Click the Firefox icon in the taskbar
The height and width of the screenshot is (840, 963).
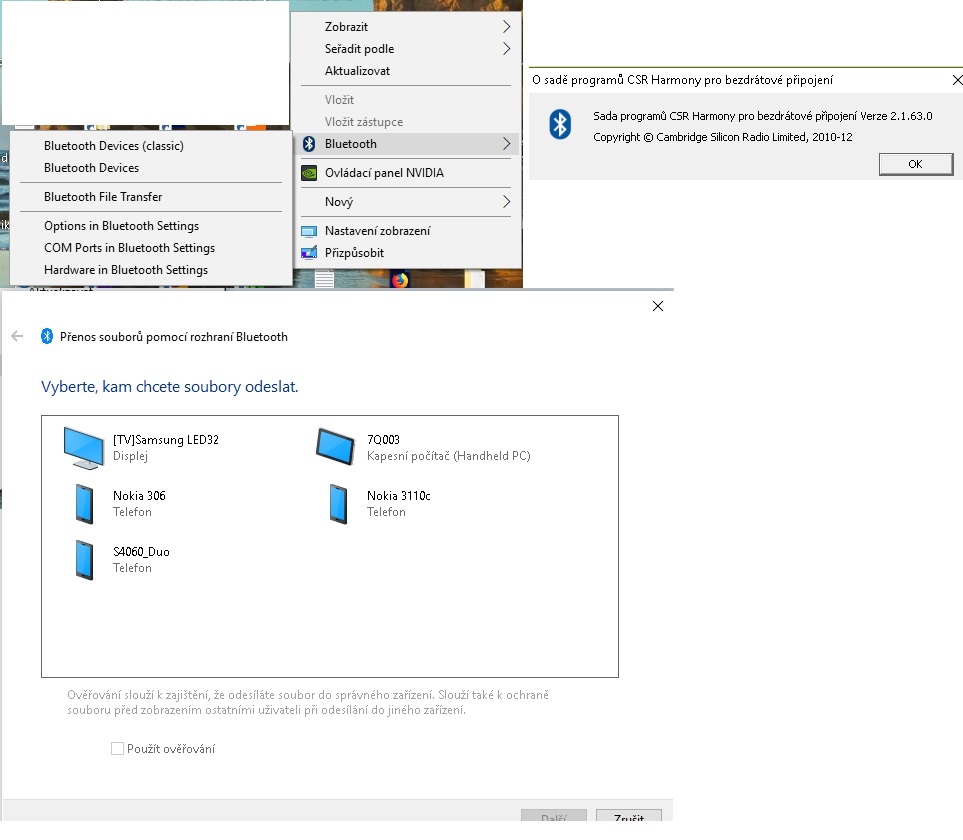tap(400, 280)
